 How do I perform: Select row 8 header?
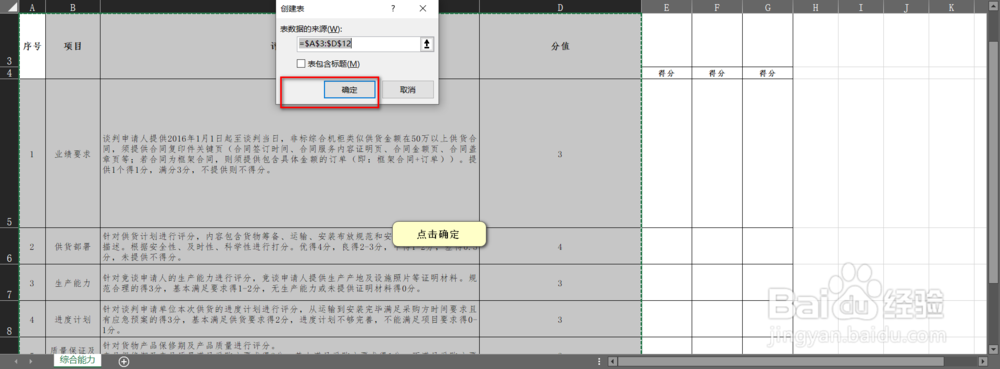[x=9, y=319]
